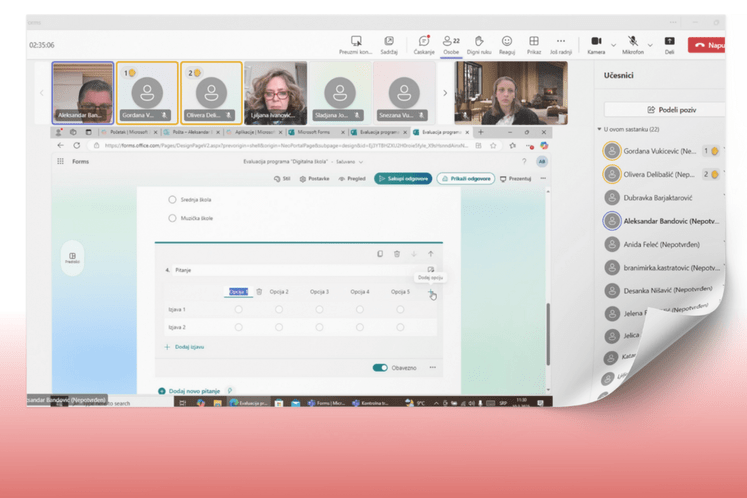Screen dimensions: 747x498
Task: Click the Digni ruku raise hand icon
Action: (479, 42)
